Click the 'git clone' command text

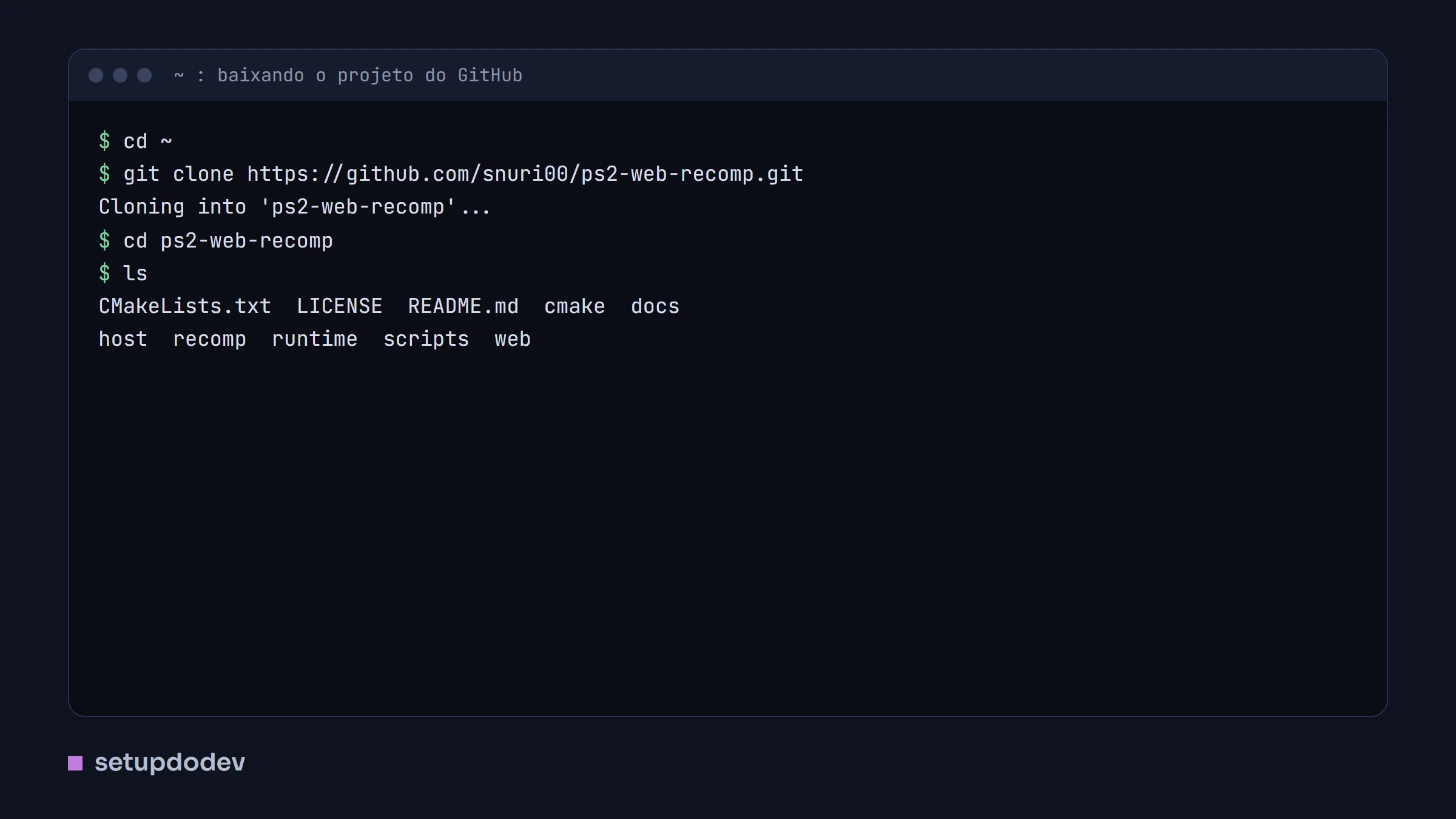tap(178, 175)
